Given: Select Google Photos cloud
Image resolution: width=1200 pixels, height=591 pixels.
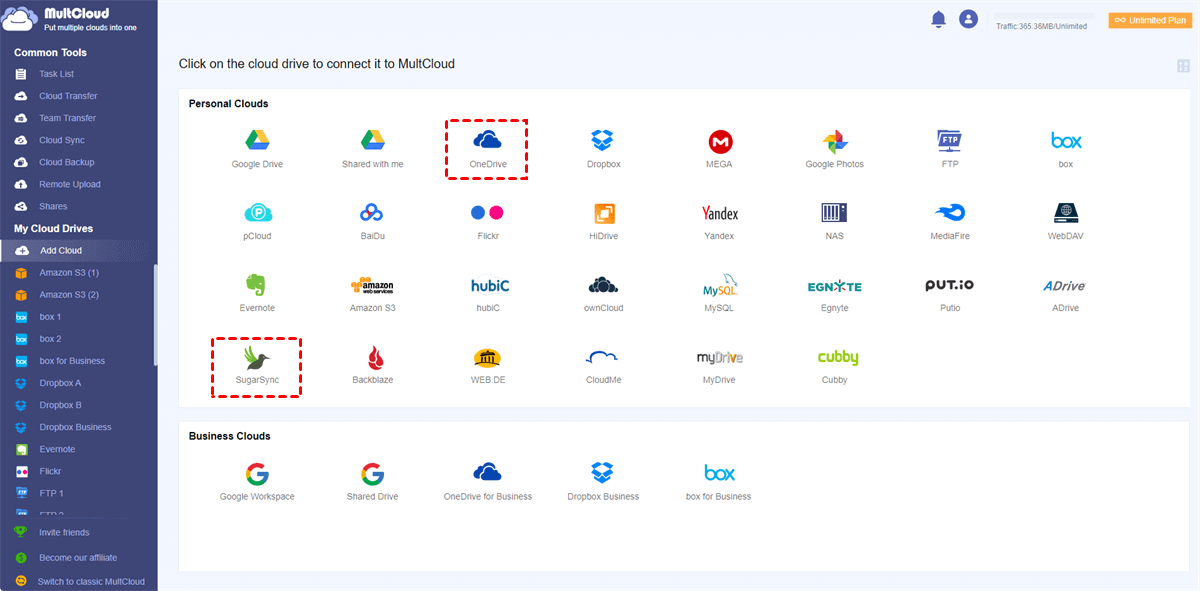Looking at the screenshot, I should coord(835,148).
